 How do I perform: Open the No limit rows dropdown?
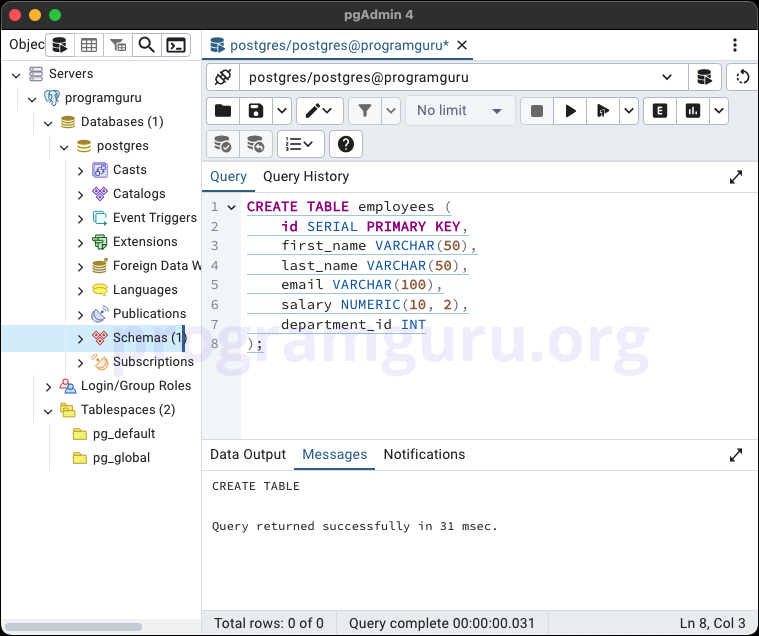point(460,111)
